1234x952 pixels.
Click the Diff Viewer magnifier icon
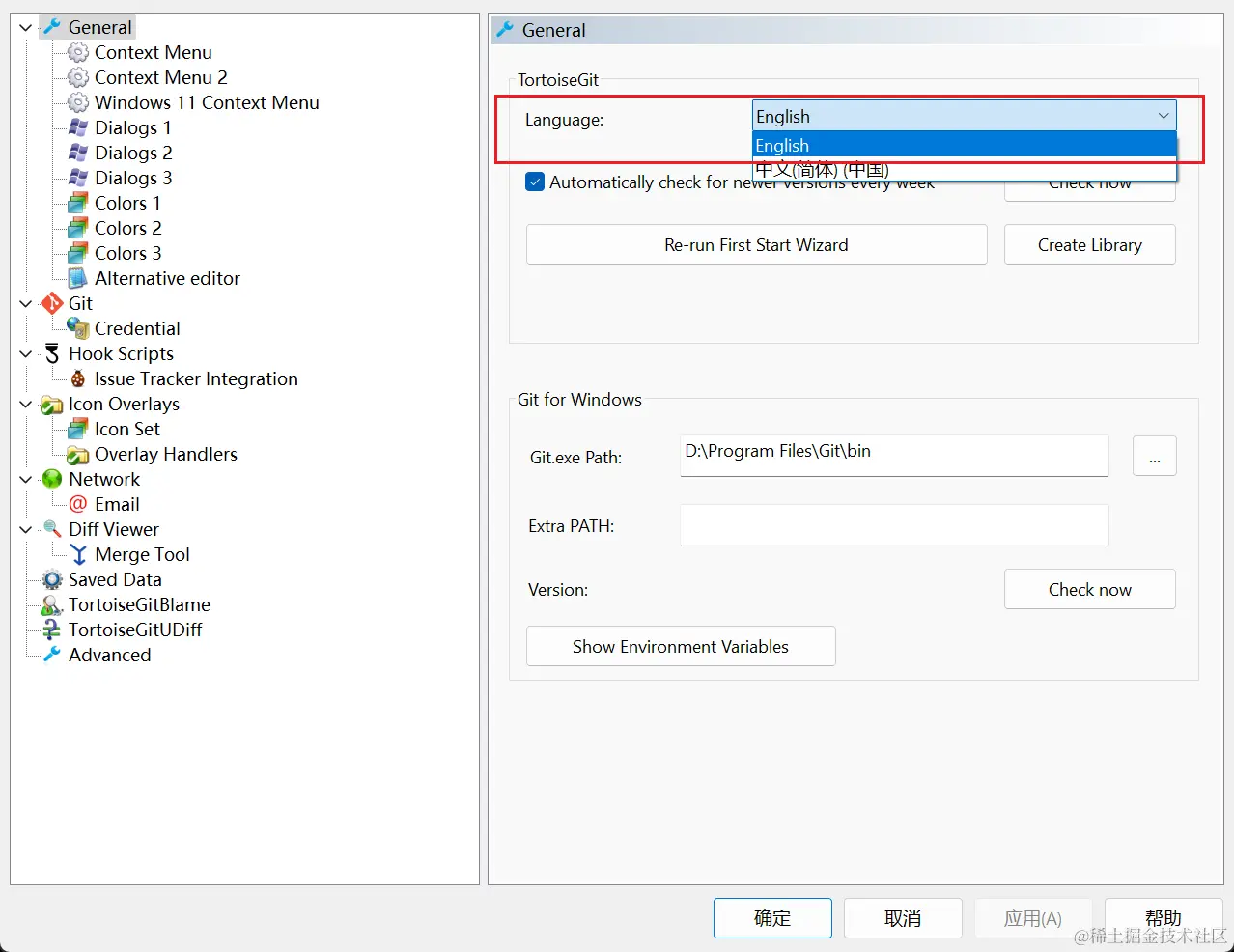click(x=52, y=529)
